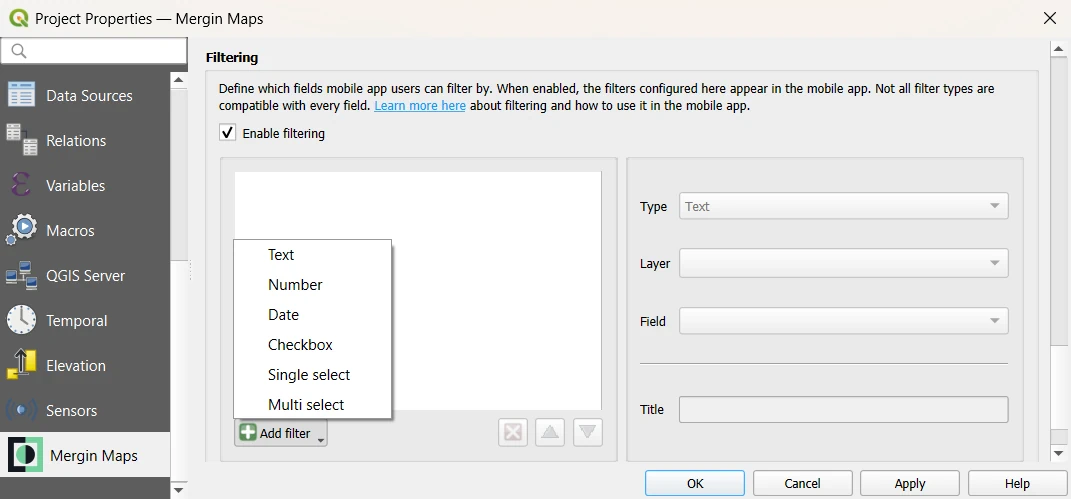Open the Variables settings page
Screen dimensions: 1071x499
[85, 186]
